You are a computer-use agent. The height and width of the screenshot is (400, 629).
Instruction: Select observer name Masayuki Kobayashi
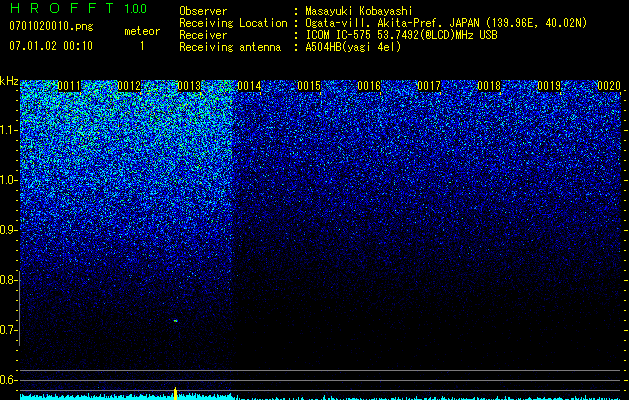[359, 11]
